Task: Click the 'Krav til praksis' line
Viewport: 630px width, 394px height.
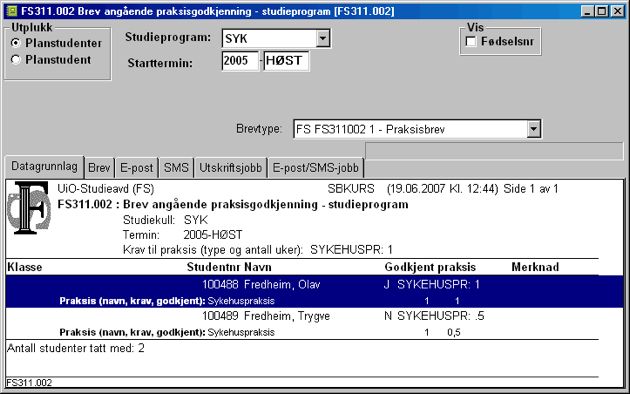Action: click(258, 250)
